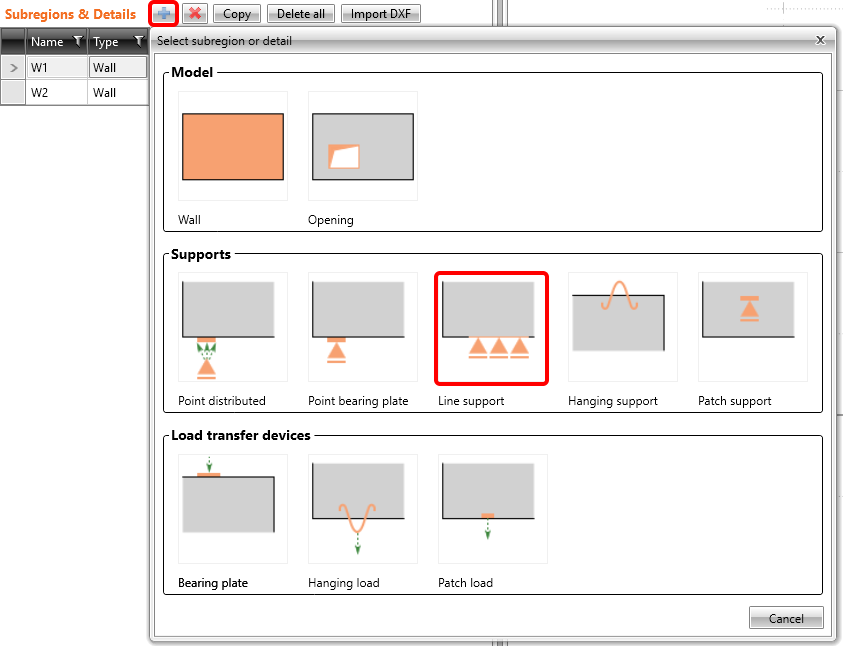The width and height of the screenshot is (843, 646).
Task: Open the Type column filter
Action: pos(139,42)
